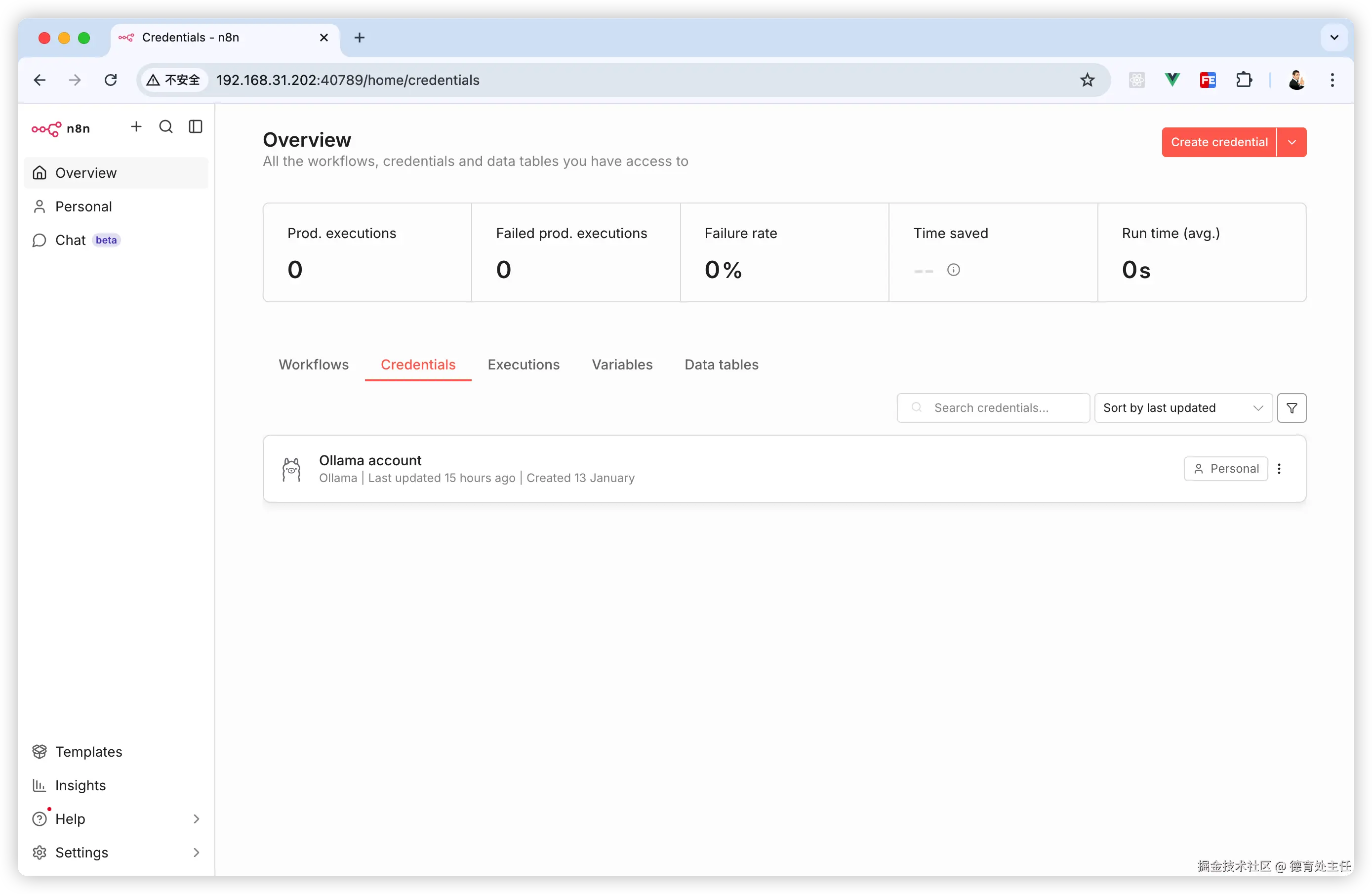Open the browser extensions puzzle icon
1372x894 pixels.
(x=1244, y=80)
